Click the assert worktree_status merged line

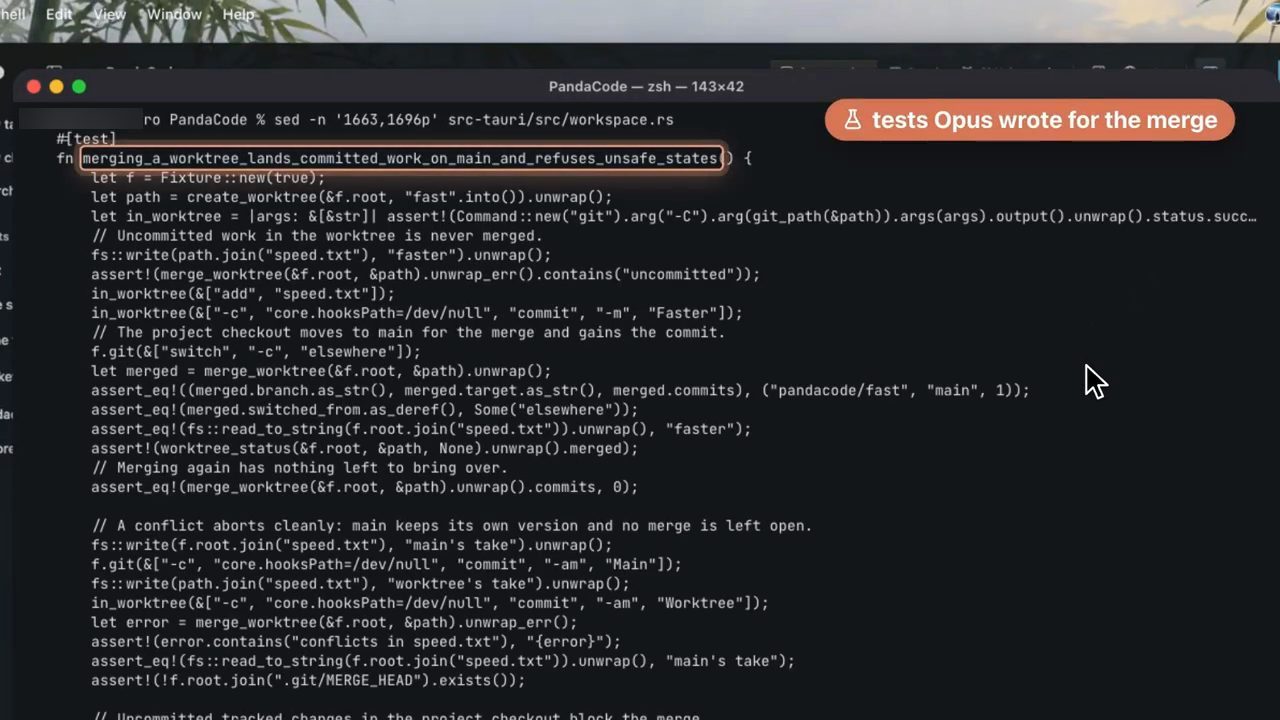pos(364,449)
